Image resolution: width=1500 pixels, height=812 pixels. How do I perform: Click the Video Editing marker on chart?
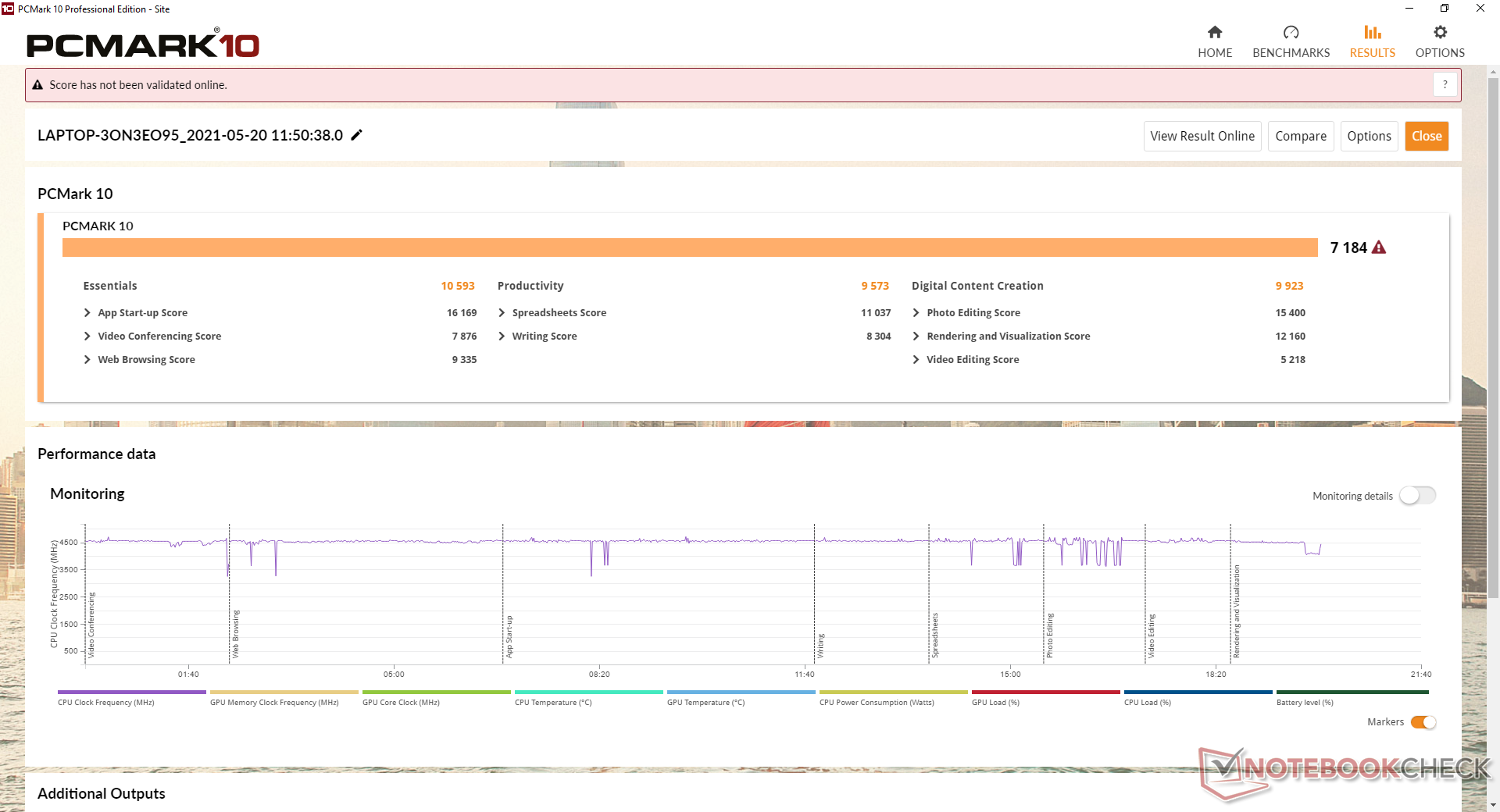(1151, 636)
